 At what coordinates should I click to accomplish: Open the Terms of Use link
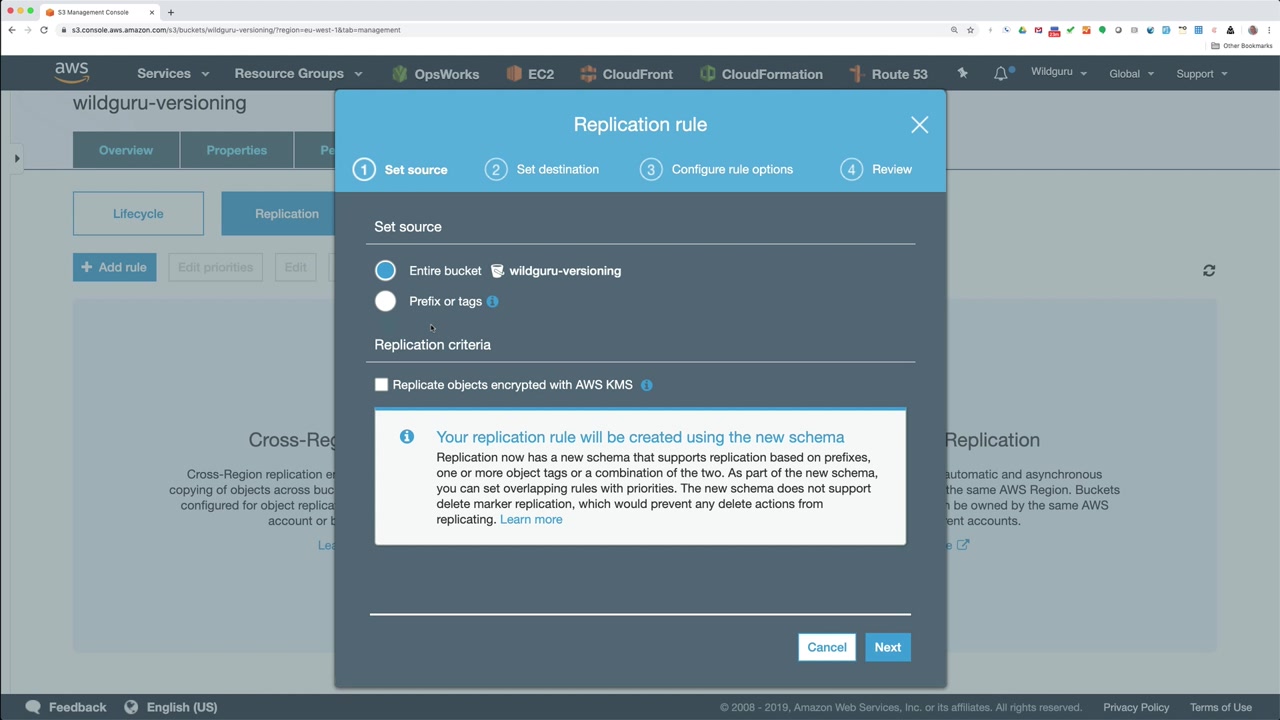click(x=1221, y=707)
